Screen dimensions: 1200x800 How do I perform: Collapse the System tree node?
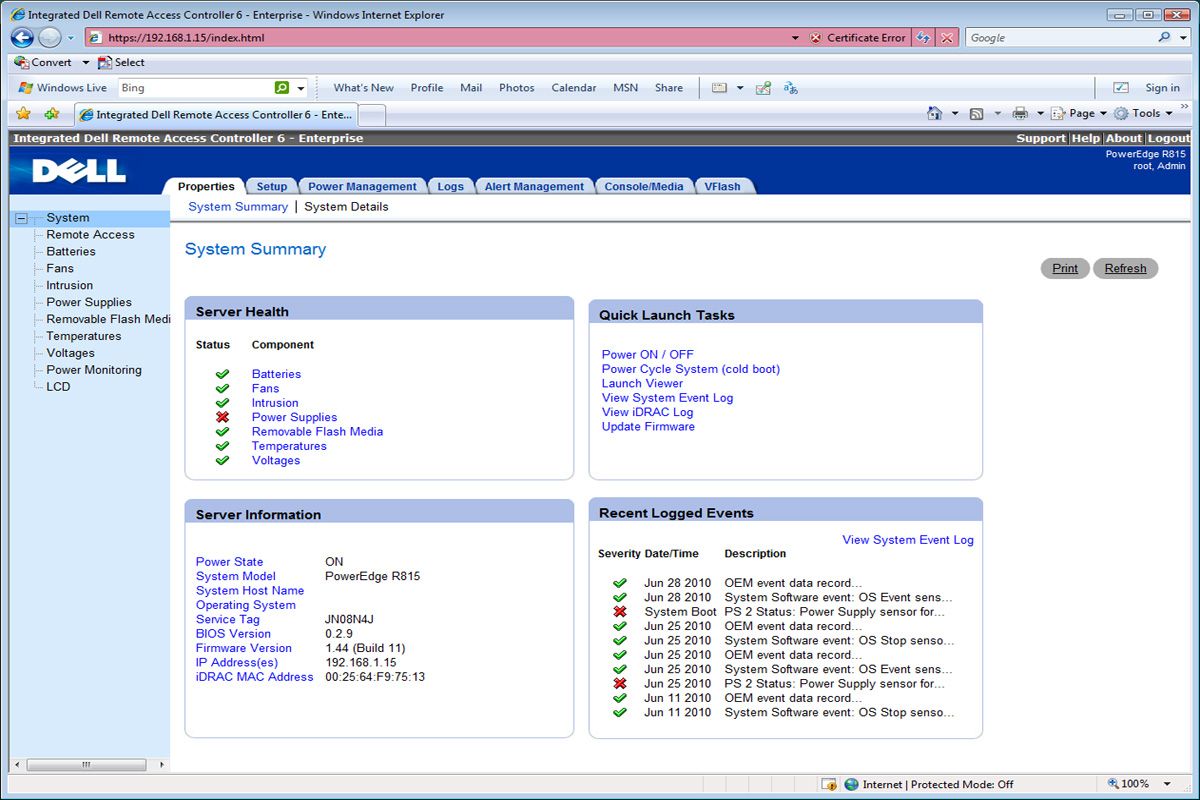[x=21, y=218]
